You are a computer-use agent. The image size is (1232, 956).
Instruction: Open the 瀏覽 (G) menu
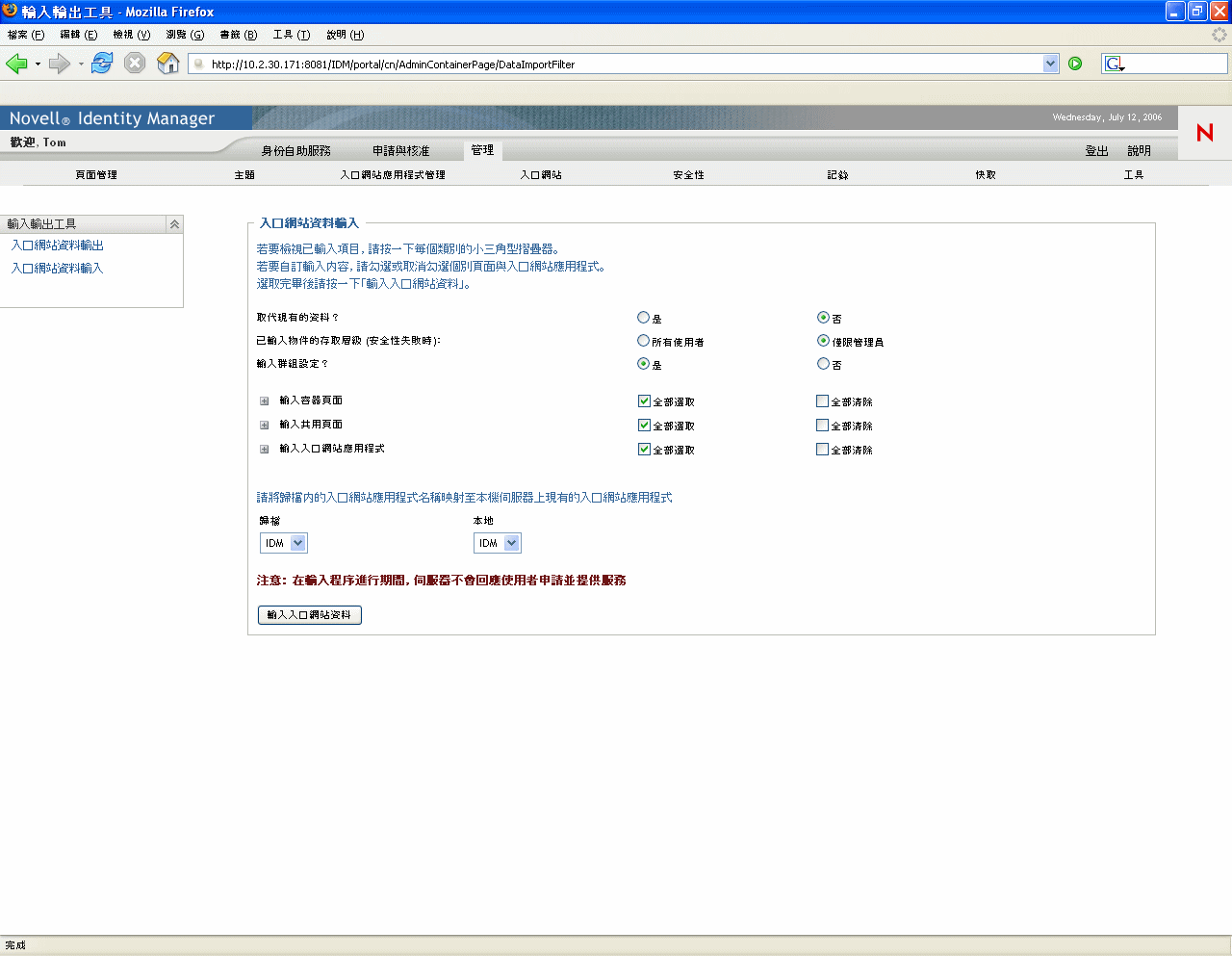(x=185, y=35)
